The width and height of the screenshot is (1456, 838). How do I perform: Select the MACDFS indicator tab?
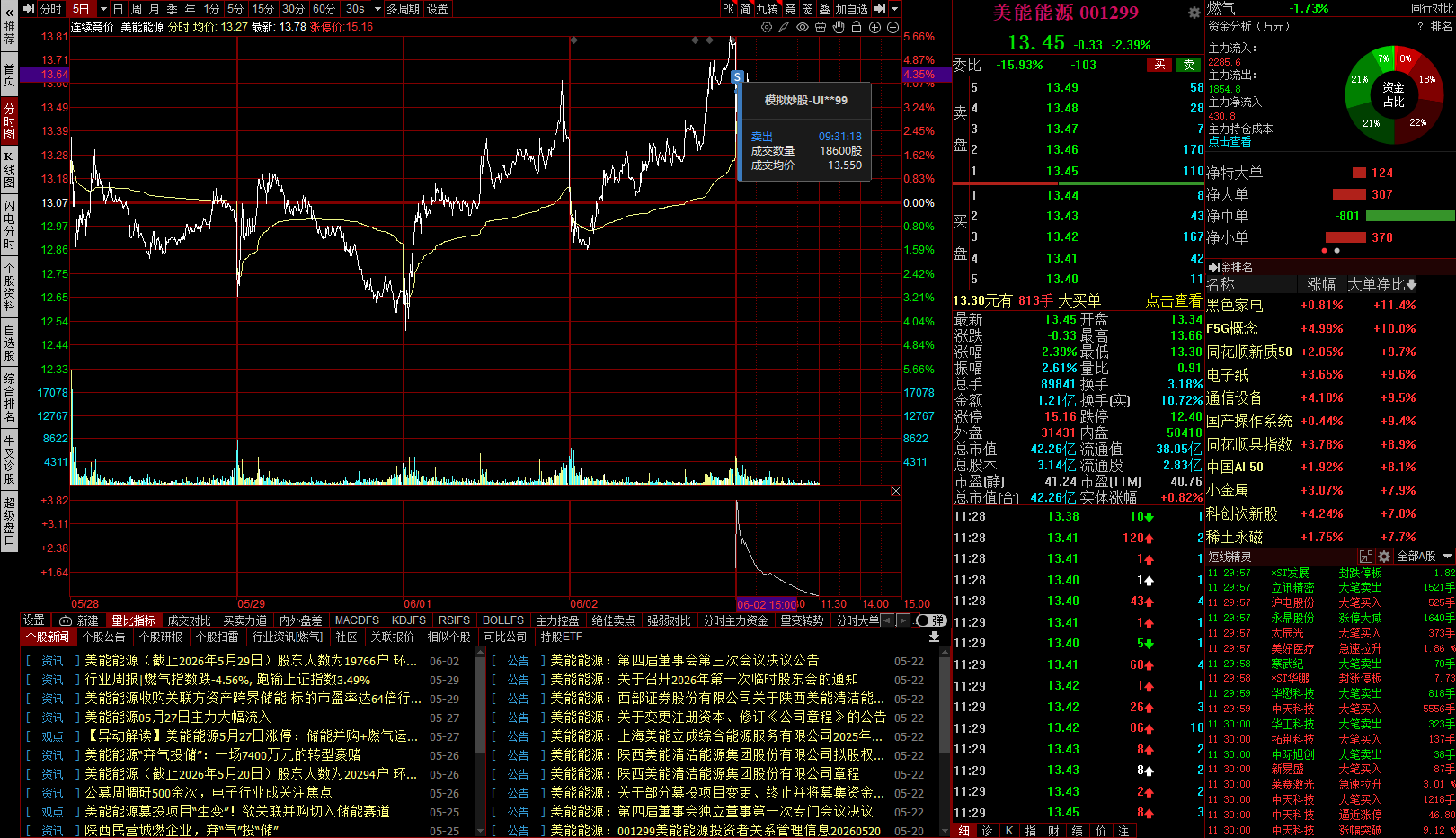(x=357, y=620)
